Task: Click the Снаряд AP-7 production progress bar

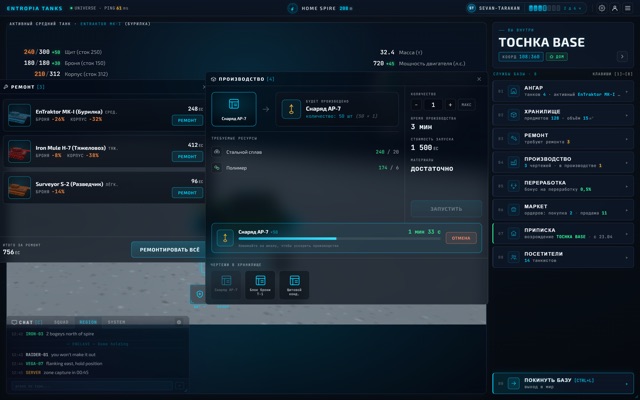Action: point(339,238)
